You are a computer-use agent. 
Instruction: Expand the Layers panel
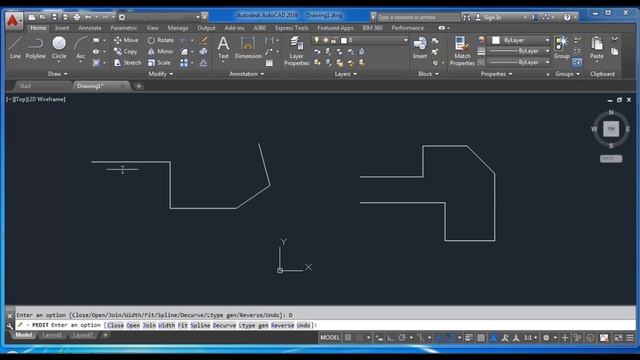click(x=345, y=74)
